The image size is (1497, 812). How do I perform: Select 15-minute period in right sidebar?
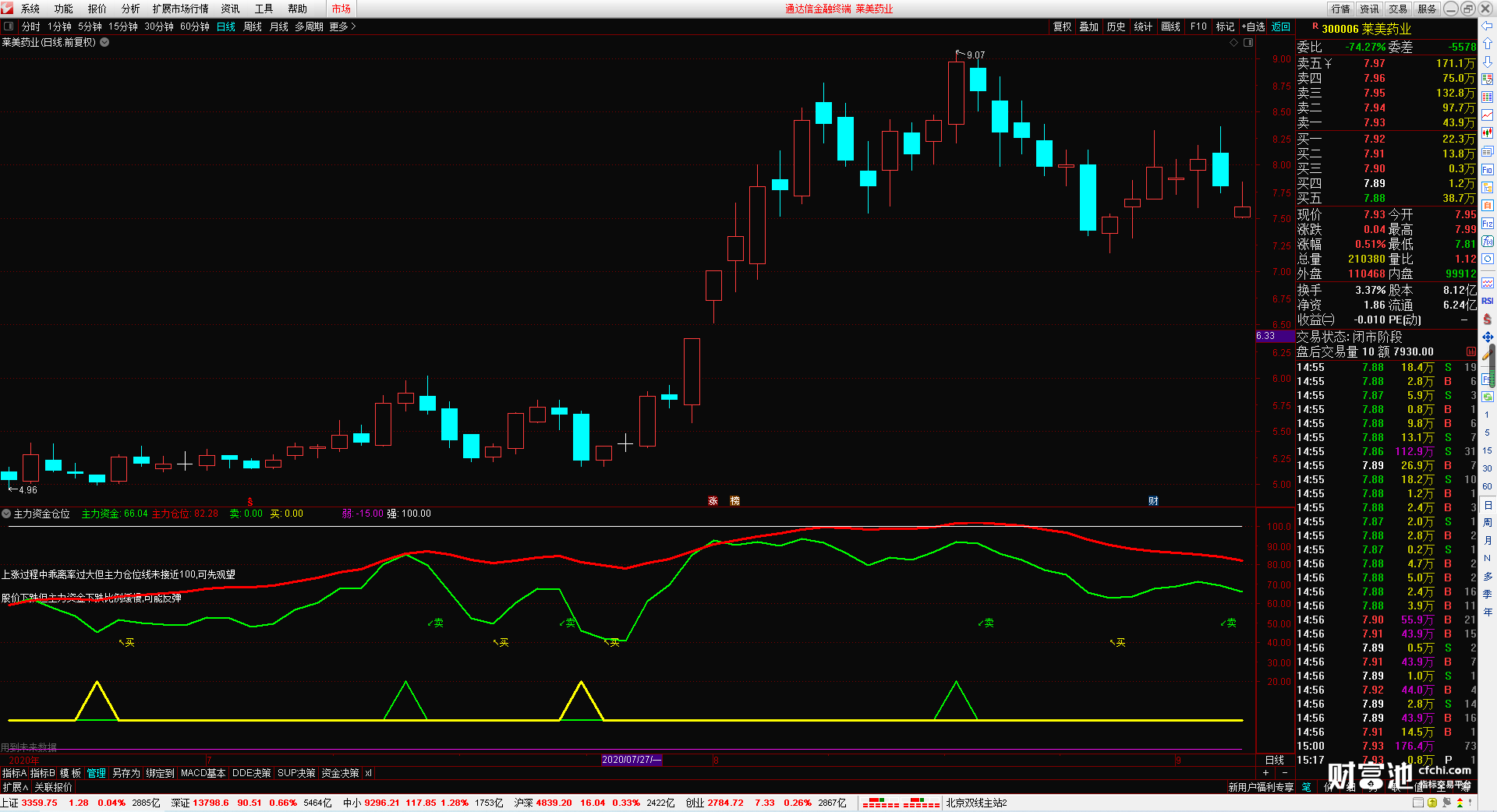coord(1488,450)
